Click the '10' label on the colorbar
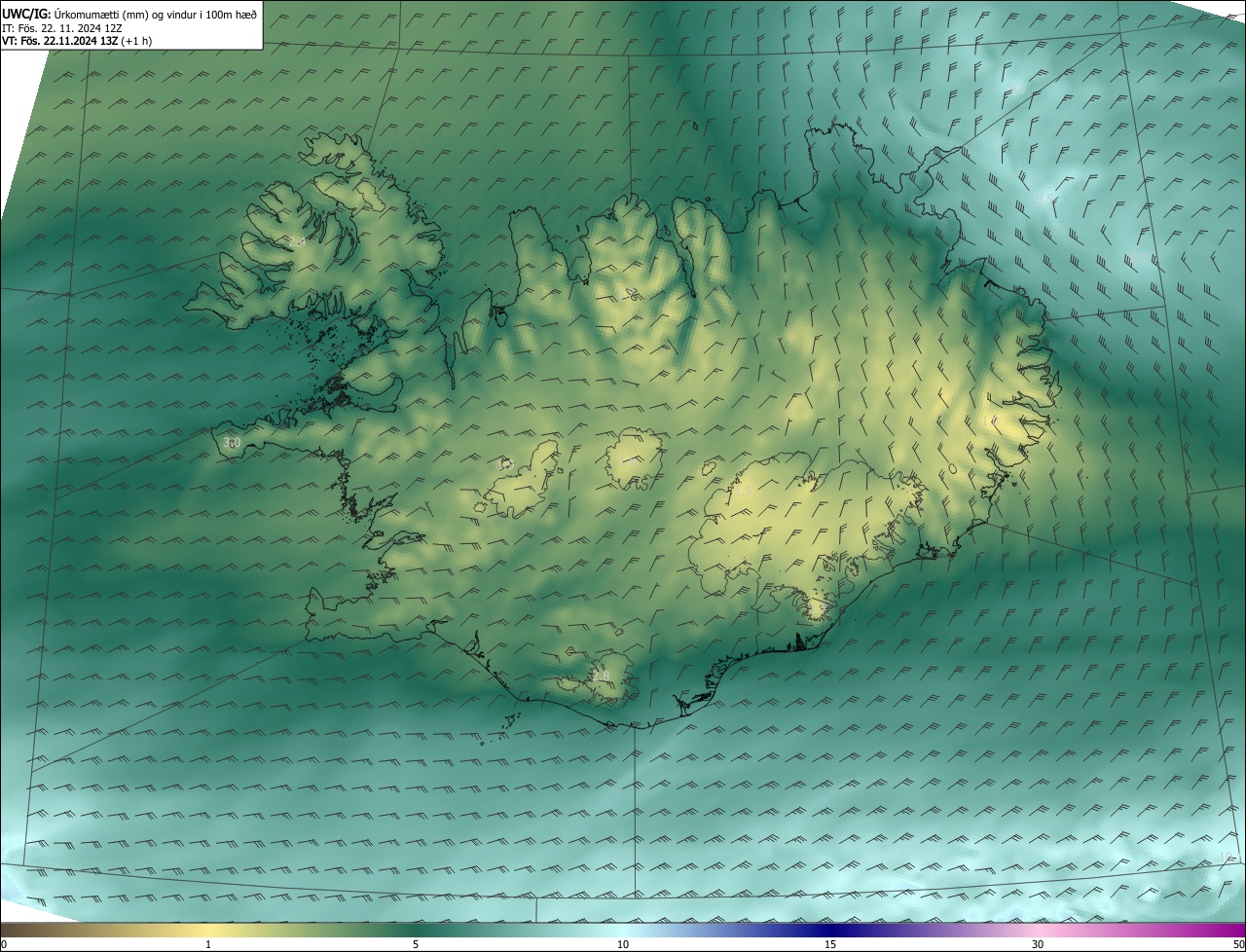The image size is (1246, 952). coord(623,944)
